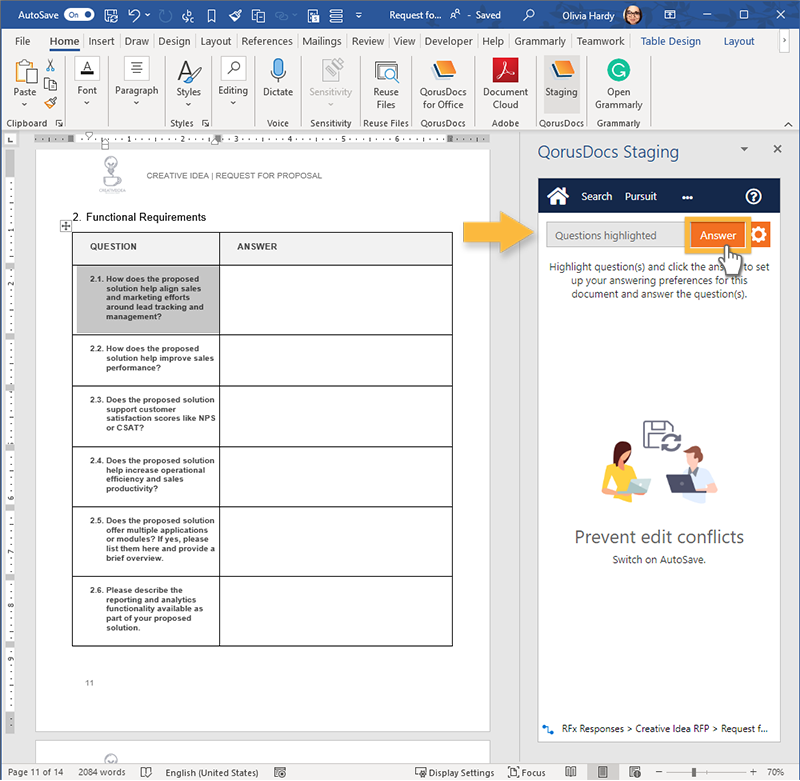Click the Paste clipboard icon

(25, 72)
